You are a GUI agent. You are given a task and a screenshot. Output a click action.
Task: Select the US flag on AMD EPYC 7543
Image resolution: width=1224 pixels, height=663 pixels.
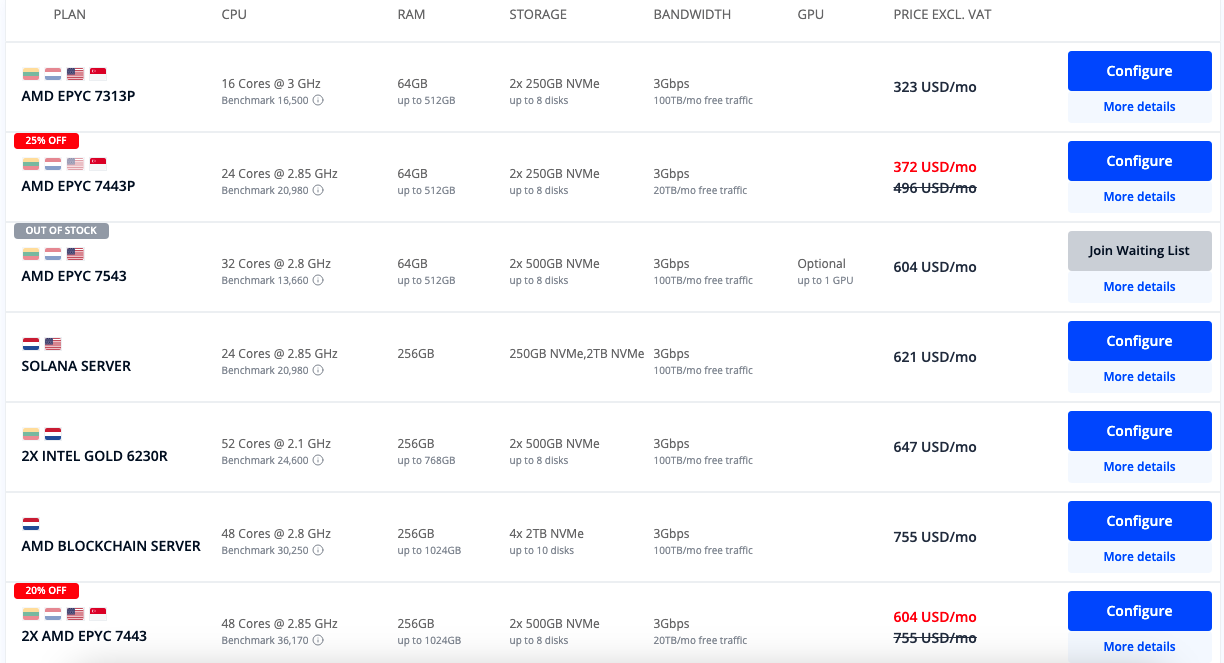74,253
